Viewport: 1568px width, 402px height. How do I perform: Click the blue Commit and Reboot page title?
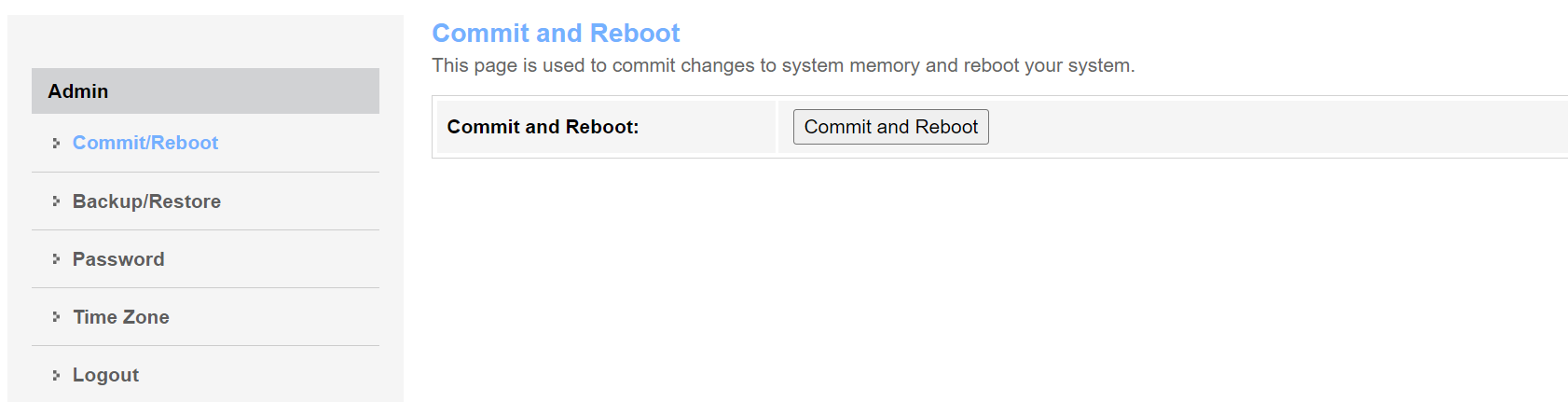(556, 34)
